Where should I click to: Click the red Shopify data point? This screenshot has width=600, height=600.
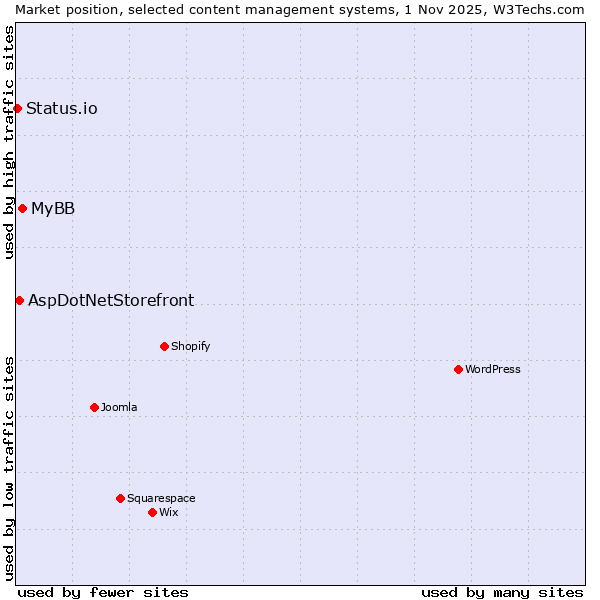tap(164, 346)
